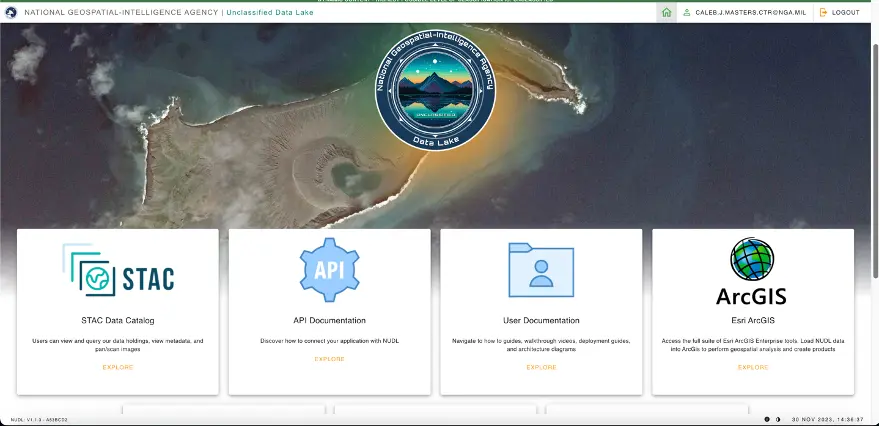Click the NGA seal icon in header

tap(9, 12)
